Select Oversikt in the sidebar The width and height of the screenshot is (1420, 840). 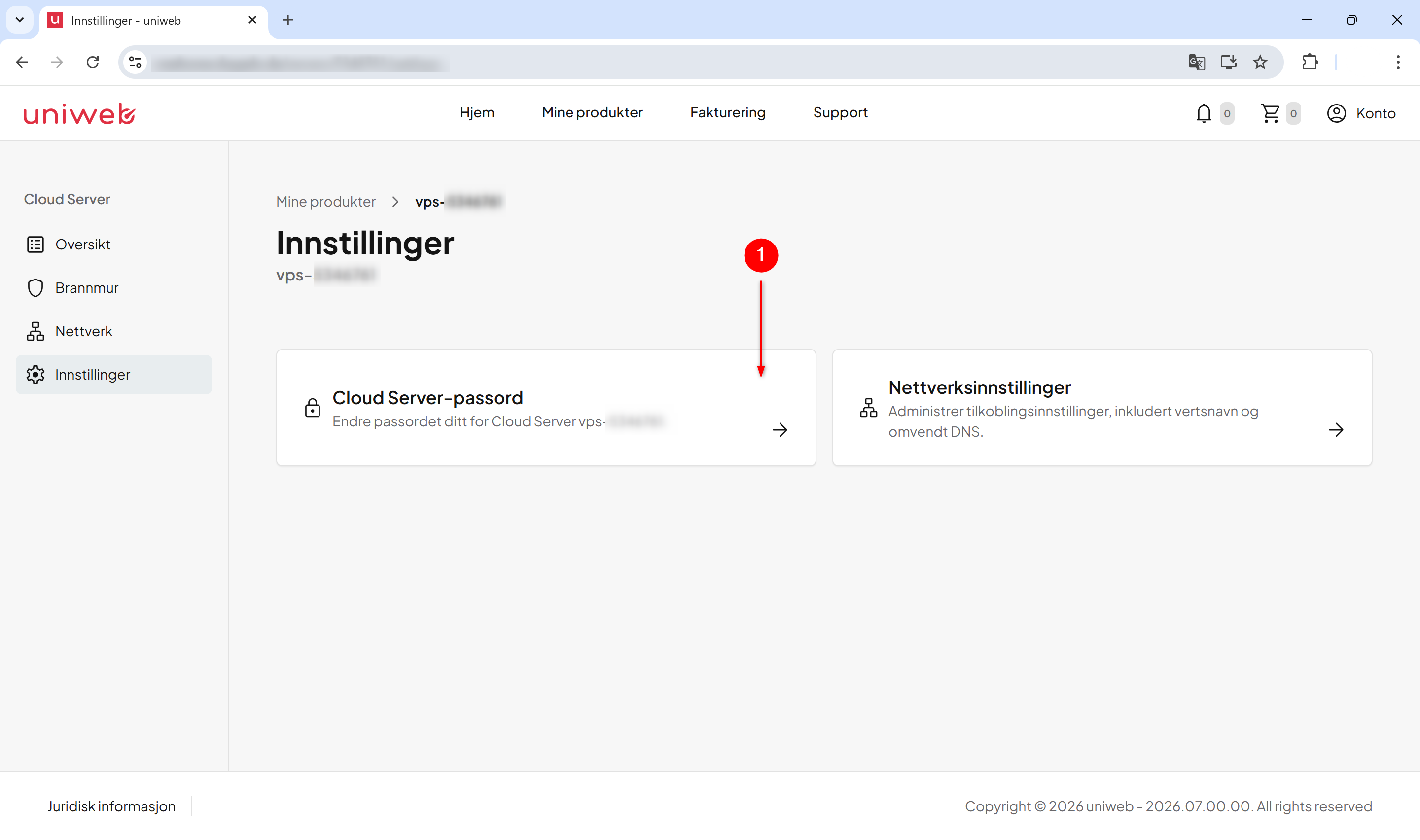[x=113, y=245]
